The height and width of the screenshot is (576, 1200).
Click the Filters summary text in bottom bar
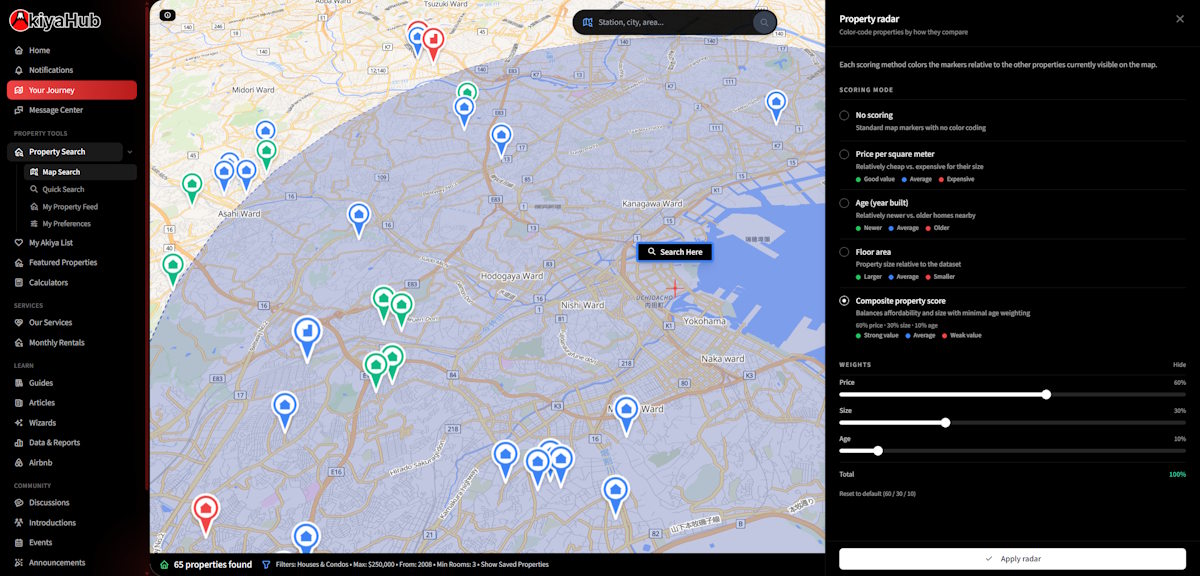coord(411,565)
